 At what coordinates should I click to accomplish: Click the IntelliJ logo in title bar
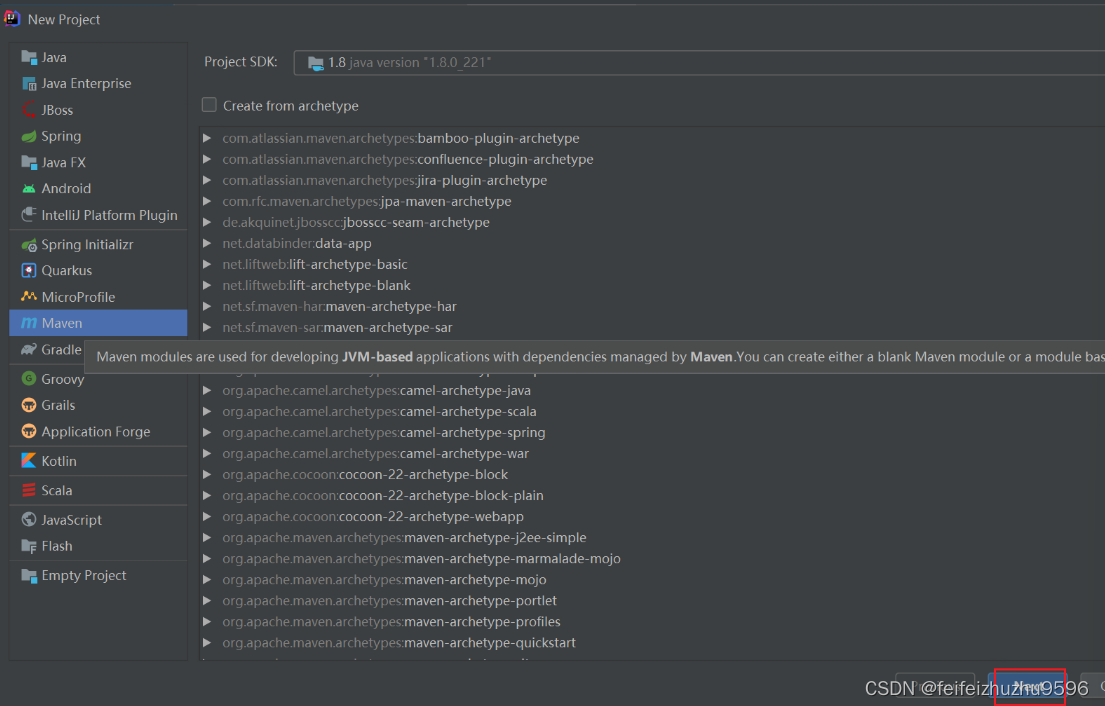point(12,18)
